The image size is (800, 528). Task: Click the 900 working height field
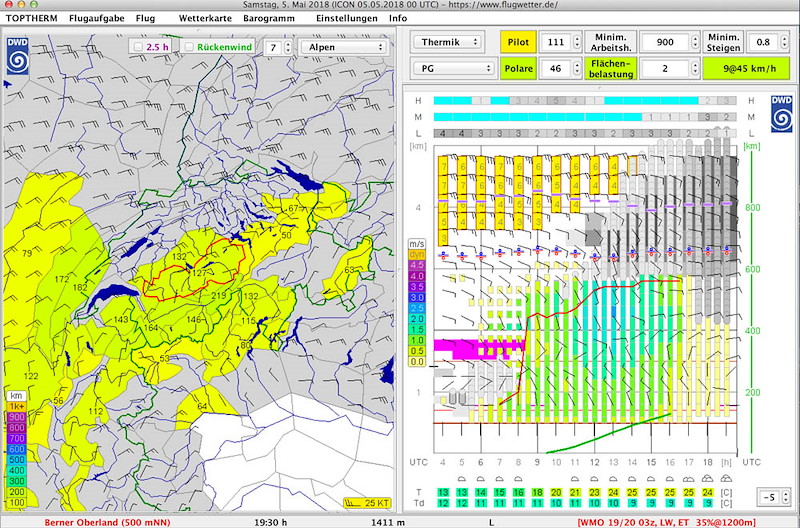point(665,42)
